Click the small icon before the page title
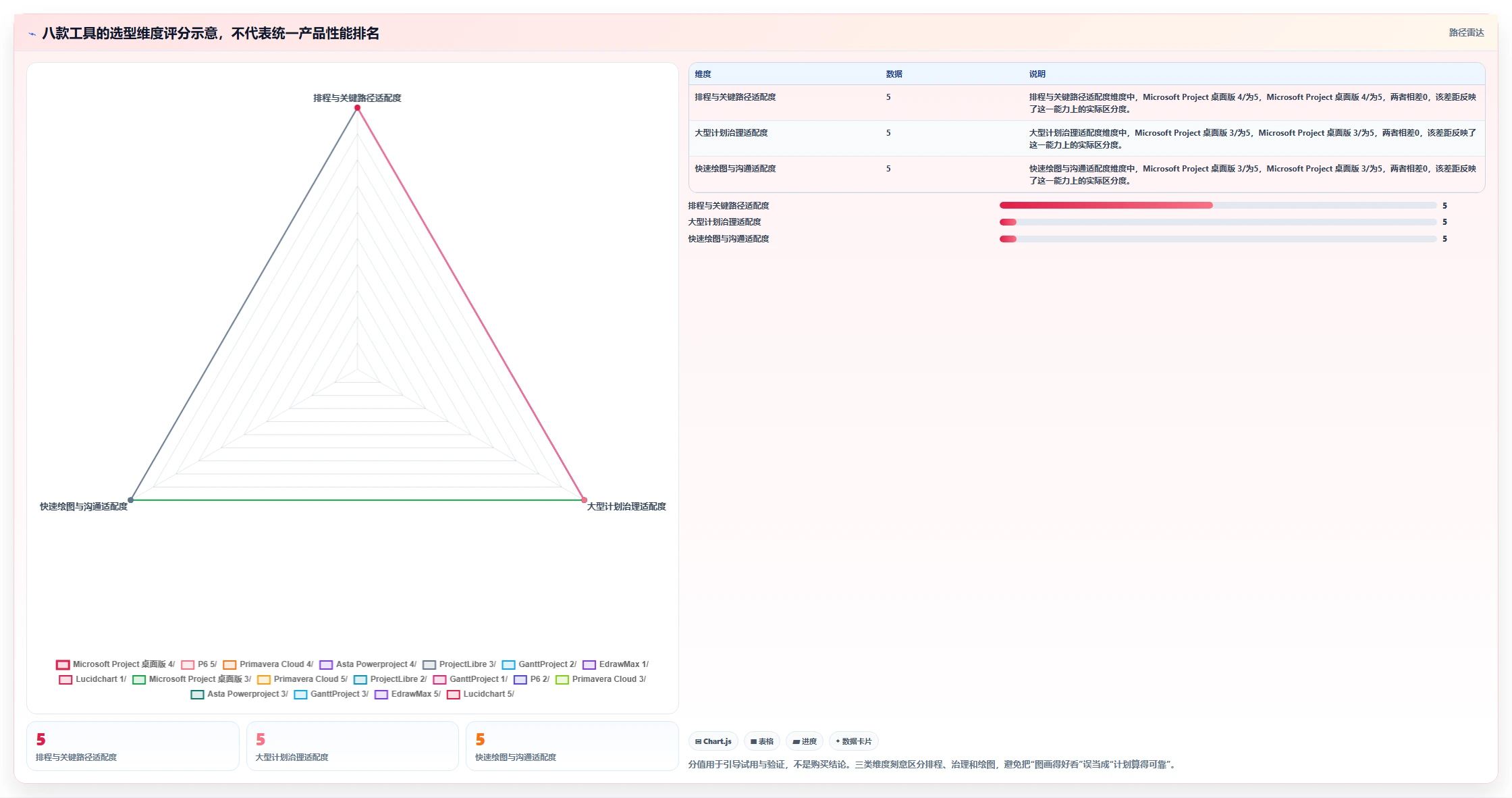The height and width of the screenshot is (798, 1512). point(32,34)
